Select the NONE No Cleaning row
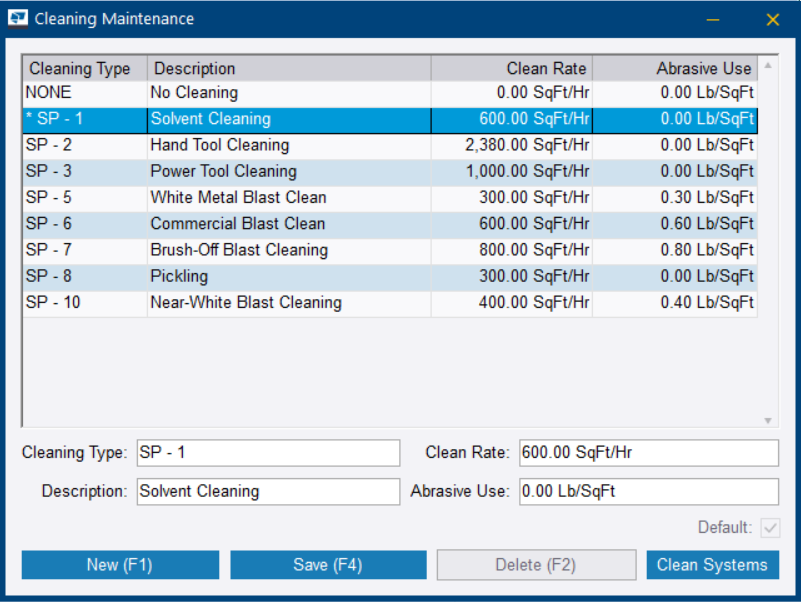801x602 pixels. click(x=194, y=93)
